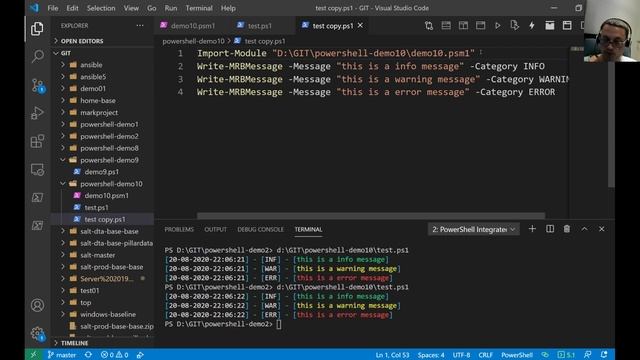Click the Server%202019 folder
The width and height of the screenshot is (640, 360).
coord(106,279)
